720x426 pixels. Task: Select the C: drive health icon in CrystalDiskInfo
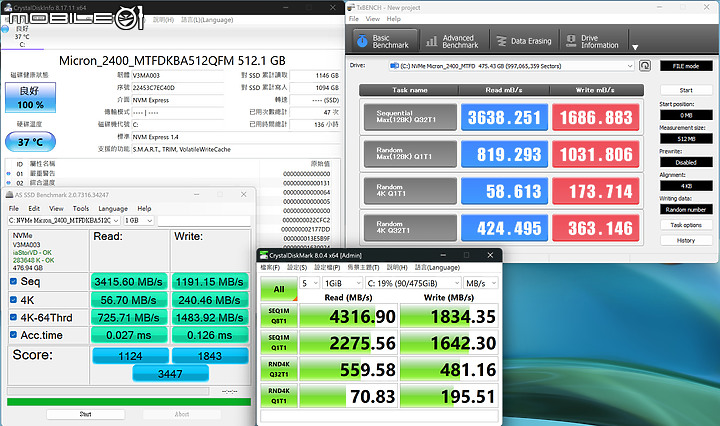6,29
